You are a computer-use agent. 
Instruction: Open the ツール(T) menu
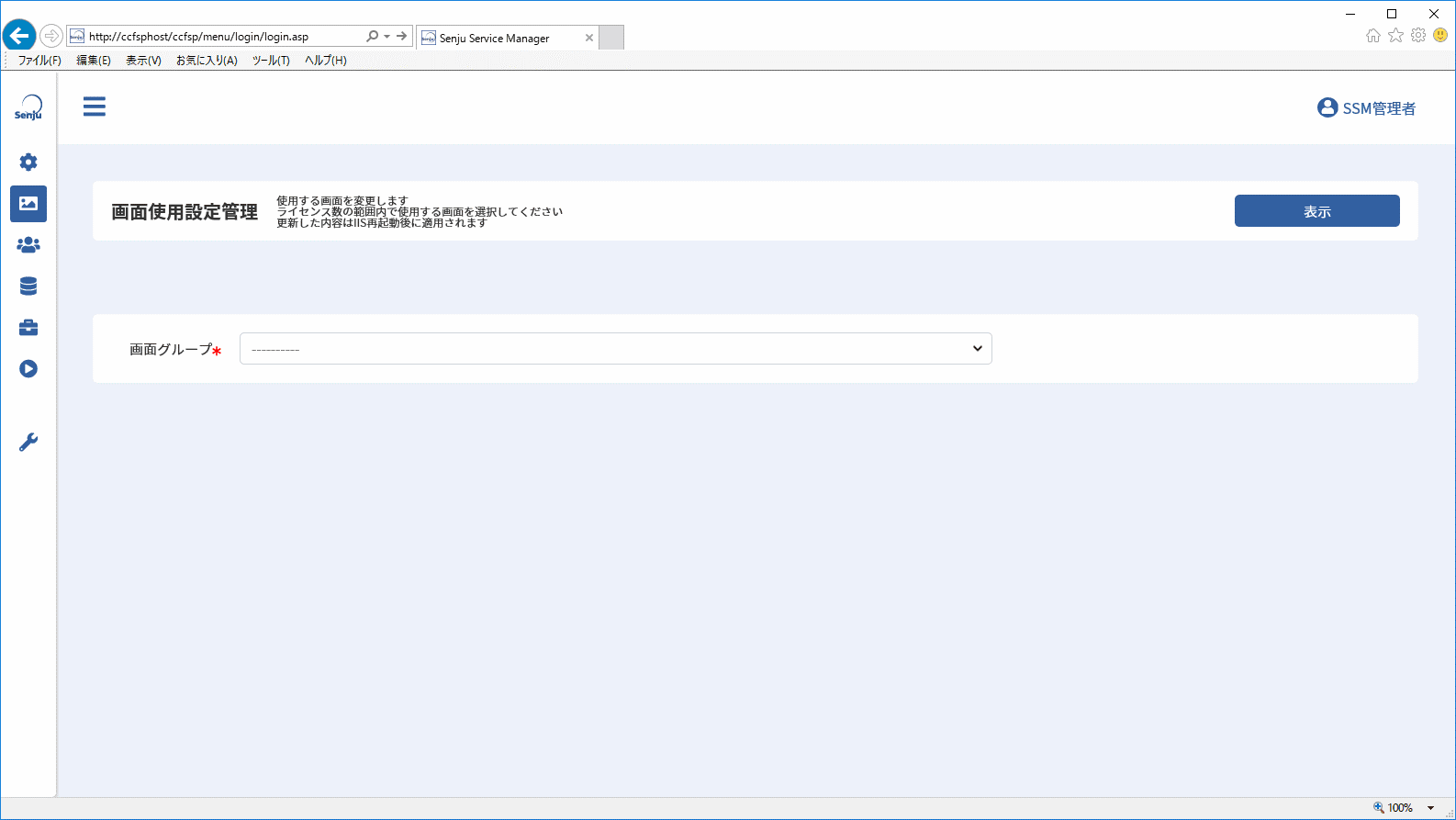271,61
